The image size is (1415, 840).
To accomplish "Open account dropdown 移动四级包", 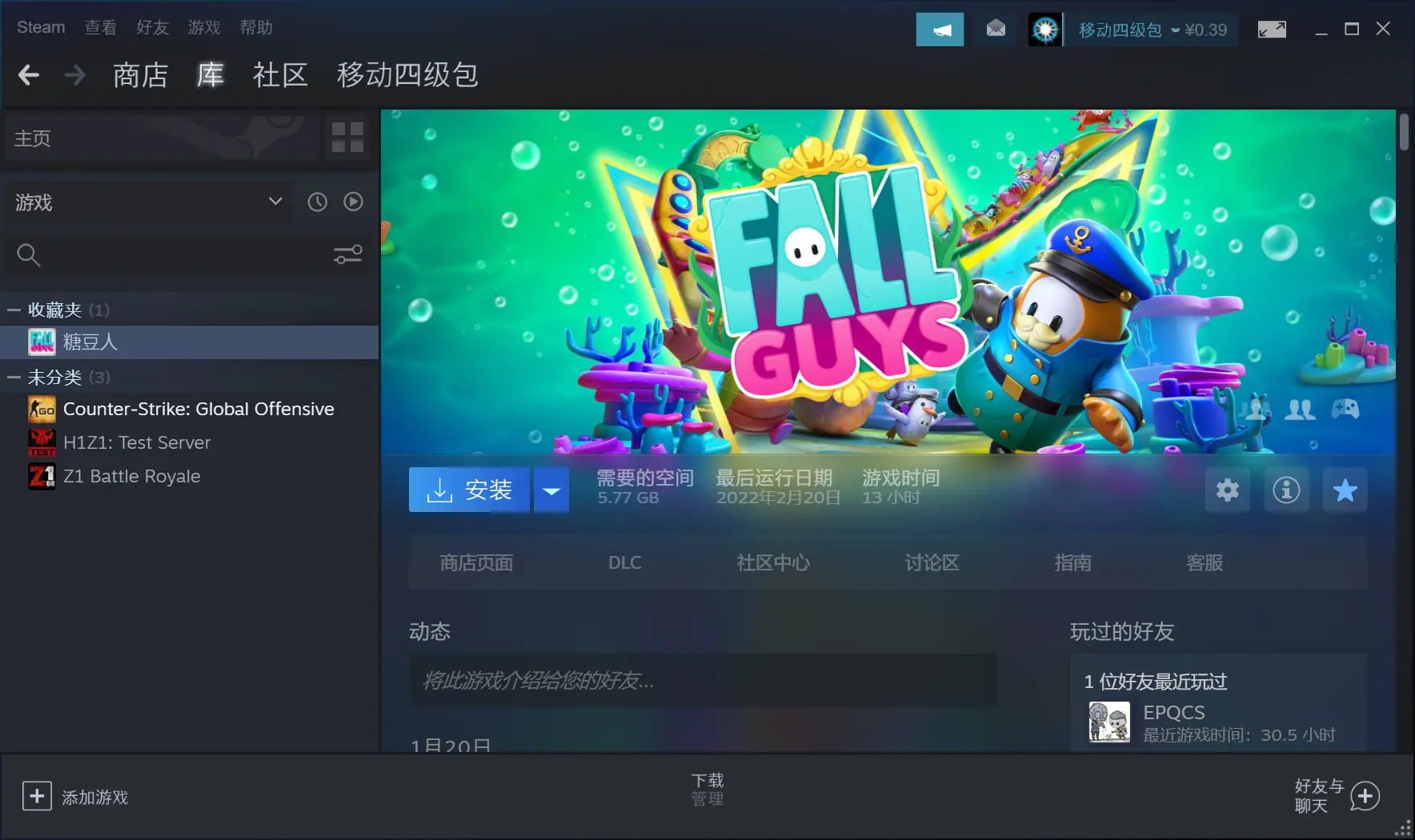I will [x=1129, y=30].
